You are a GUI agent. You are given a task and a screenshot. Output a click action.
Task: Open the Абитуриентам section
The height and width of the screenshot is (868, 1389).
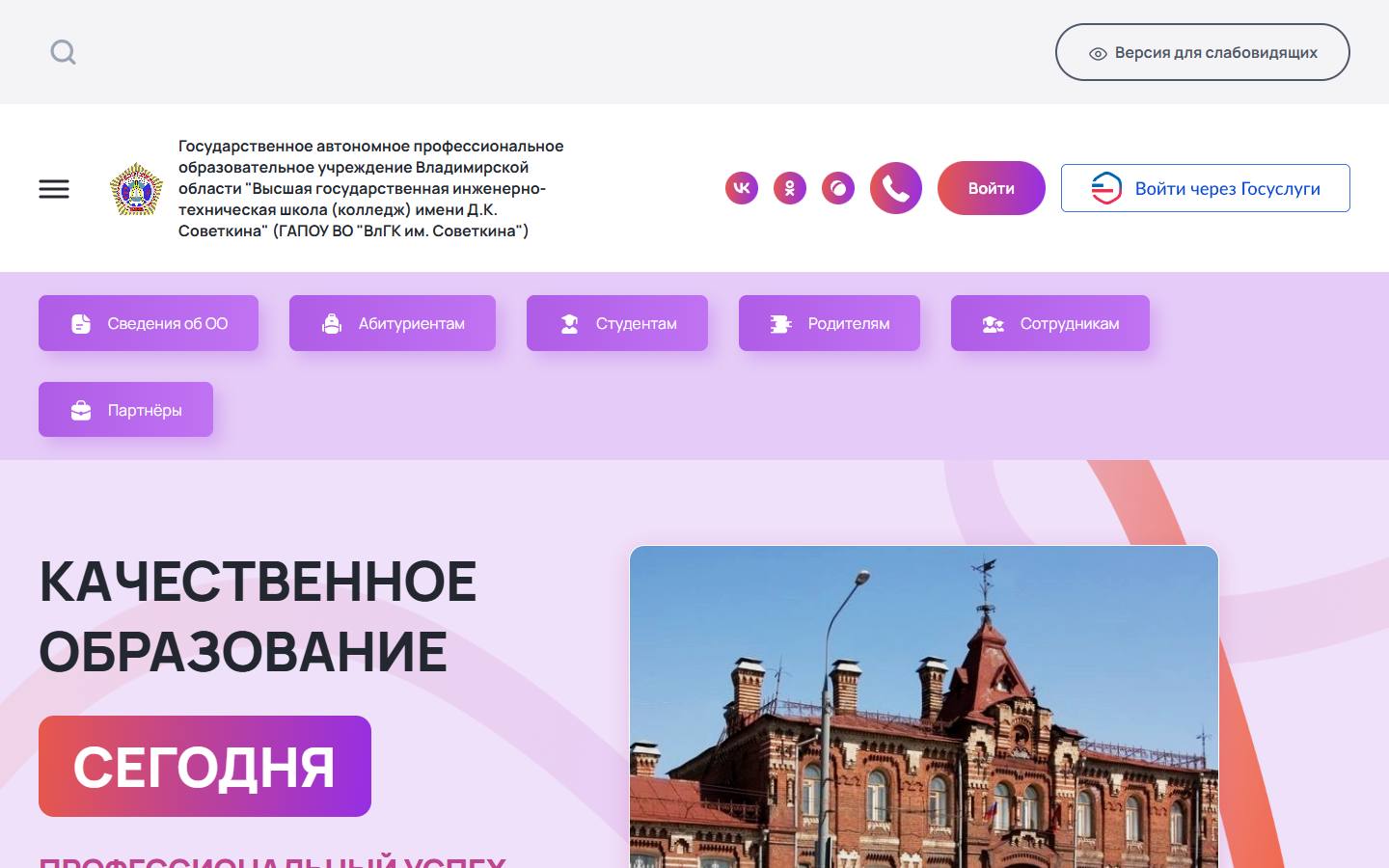[393, 323]
